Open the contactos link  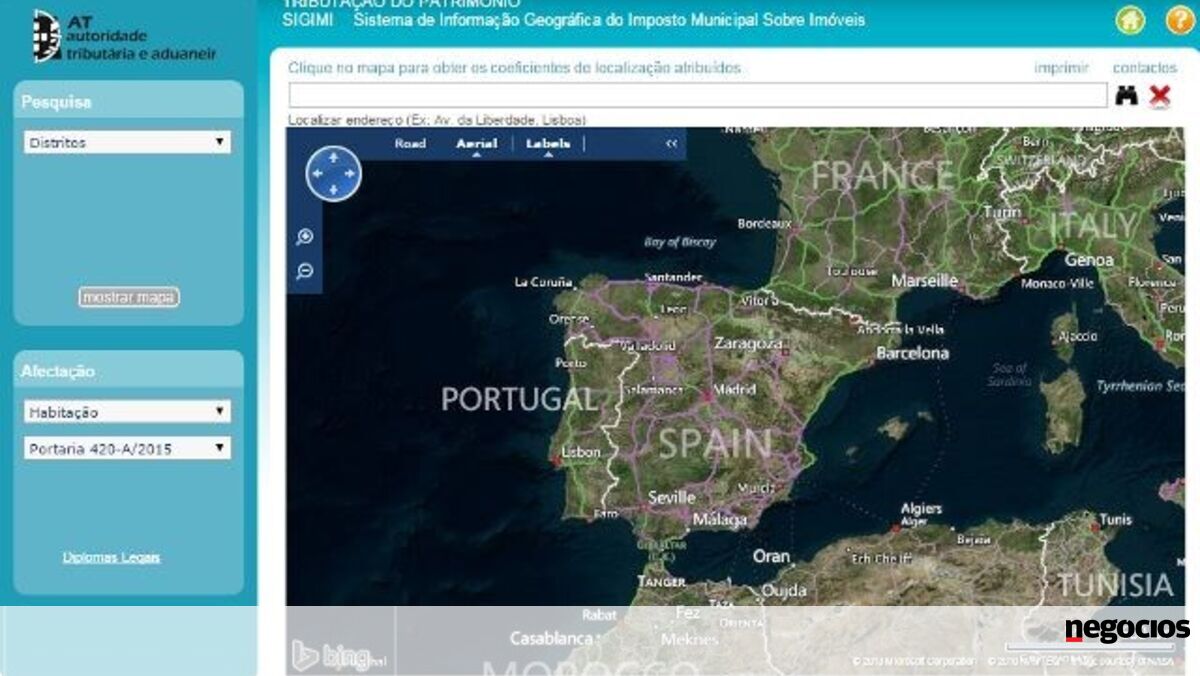(x=1145, y=68)
